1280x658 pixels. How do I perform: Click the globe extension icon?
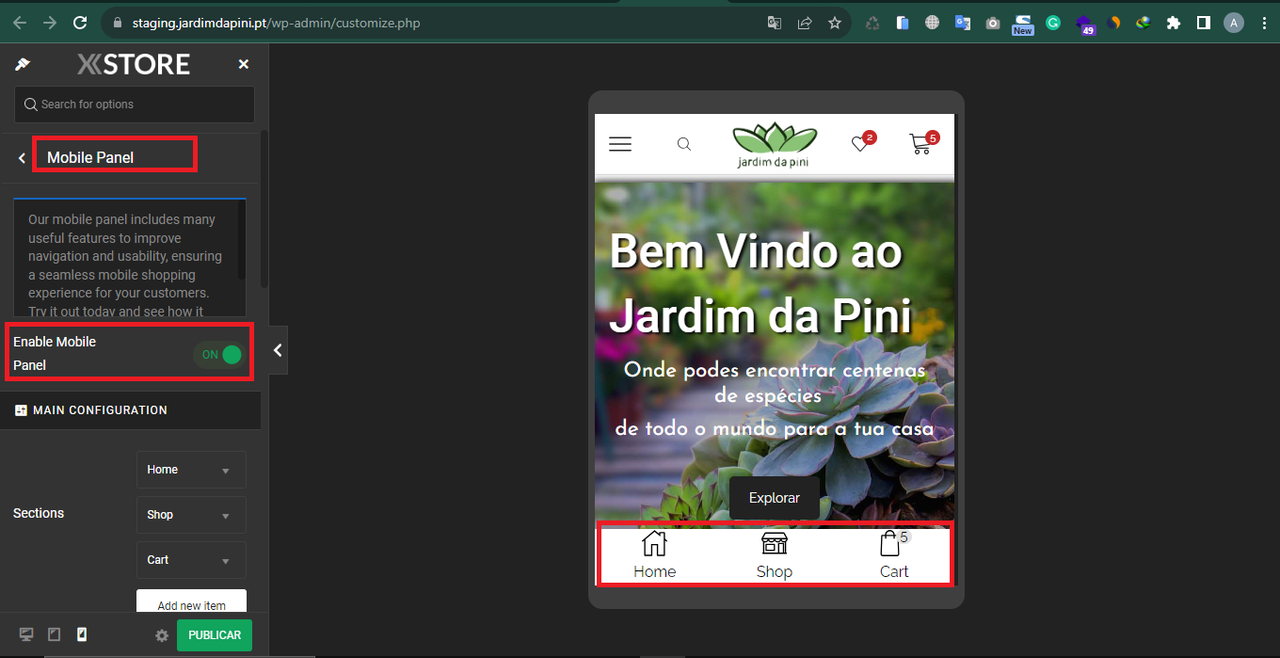[932, 22]
